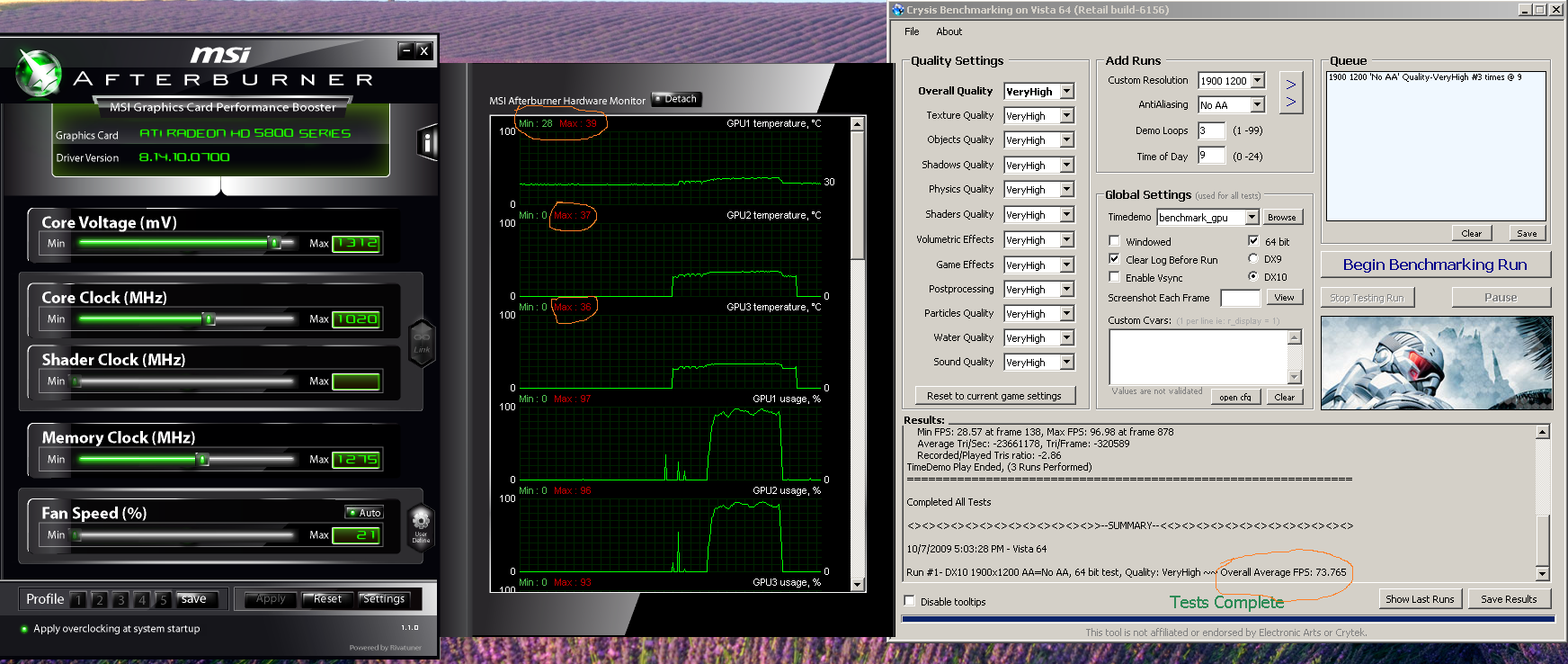Add run with lower arrow button
The height and width of the screenshot is (664, 1568).
(1290, 102)
